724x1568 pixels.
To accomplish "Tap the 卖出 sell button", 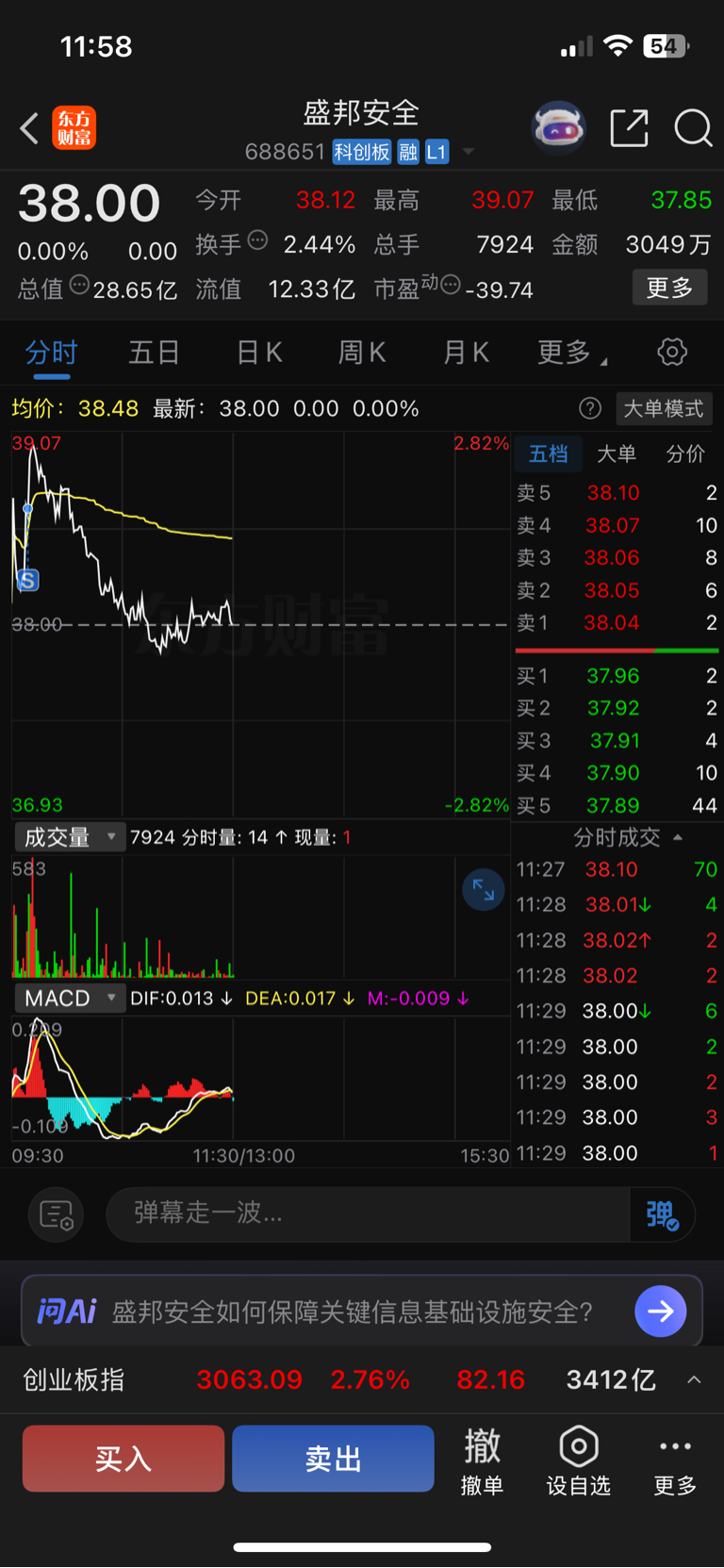I will pos(333,1459).
